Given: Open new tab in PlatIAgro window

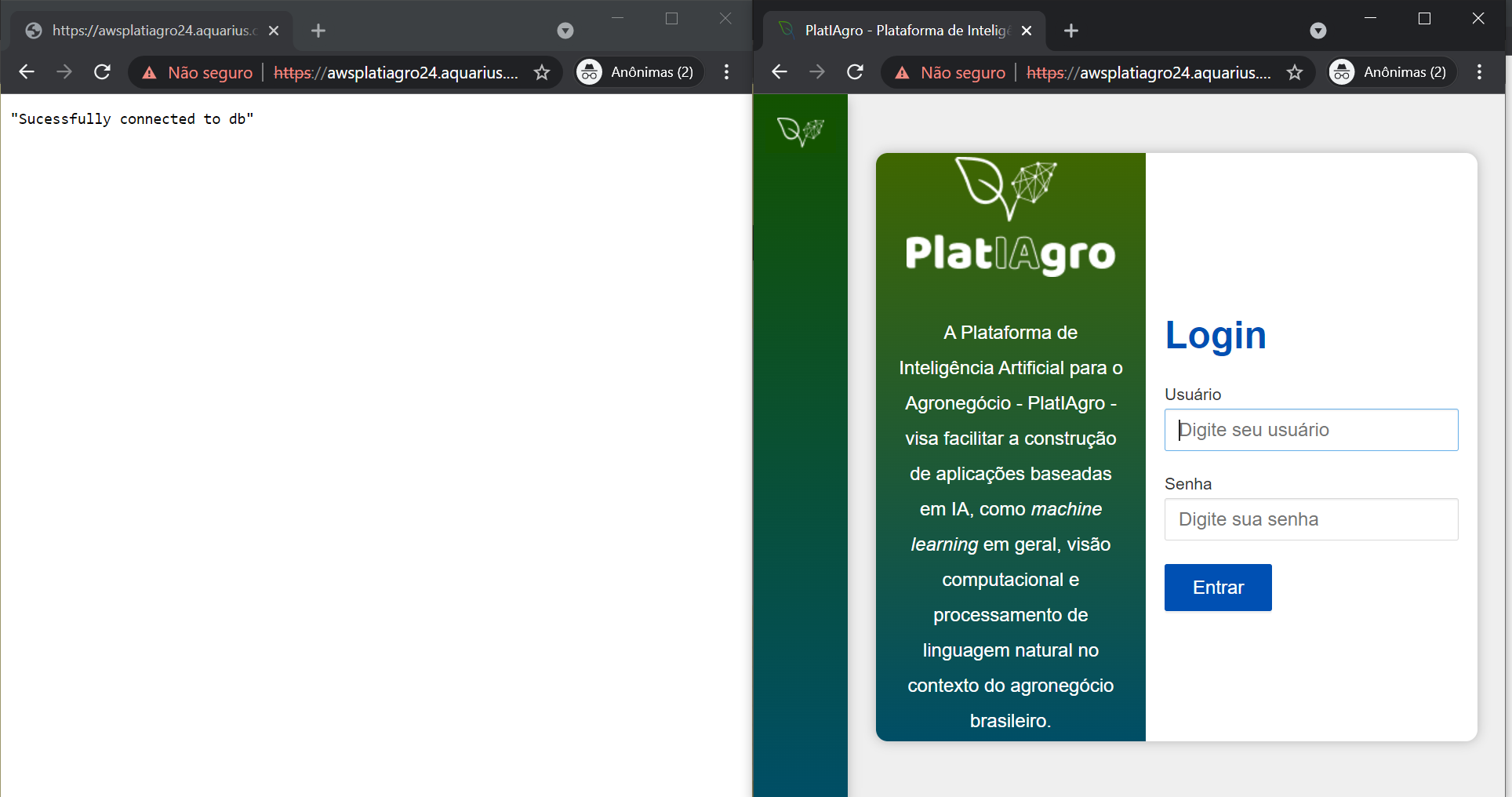Looking at the screenshot, I should [1071, 31].
